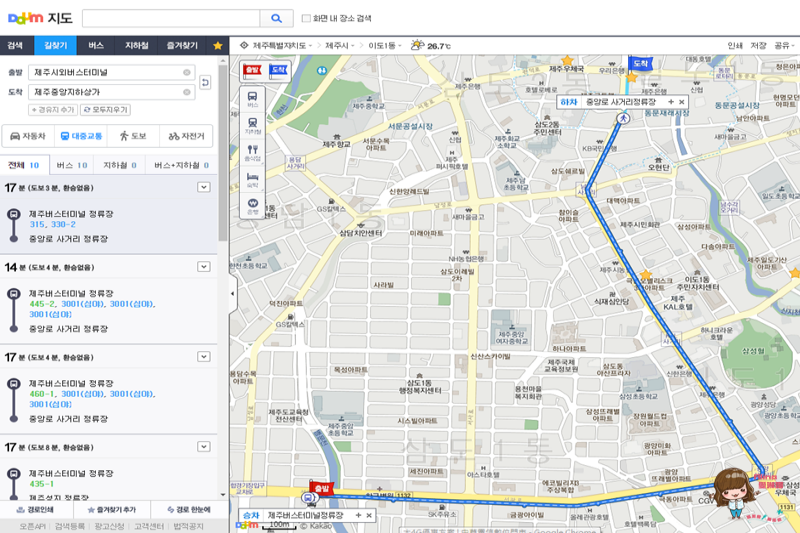Enable the 화면 내 장소 검색 checkbox

306,18
